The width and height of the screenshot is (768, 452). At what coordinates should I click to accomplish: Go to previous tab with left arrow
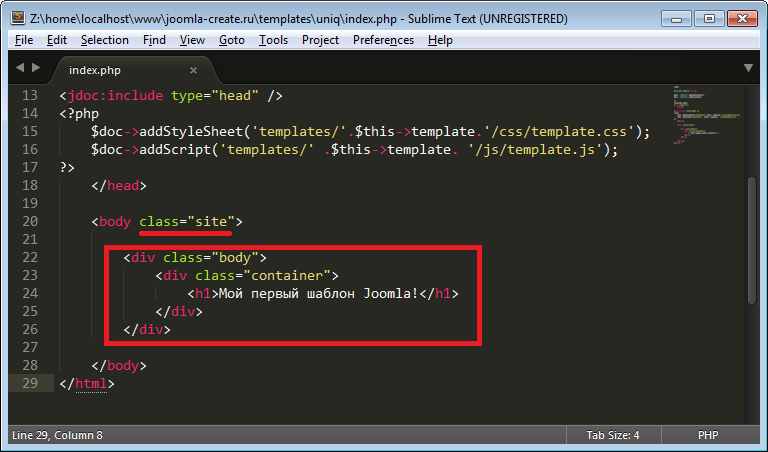[19, 68]
